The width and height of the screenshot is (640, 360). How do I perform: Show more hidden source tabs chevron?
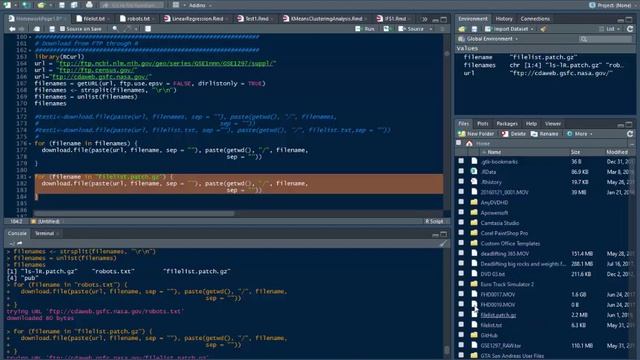424,19
